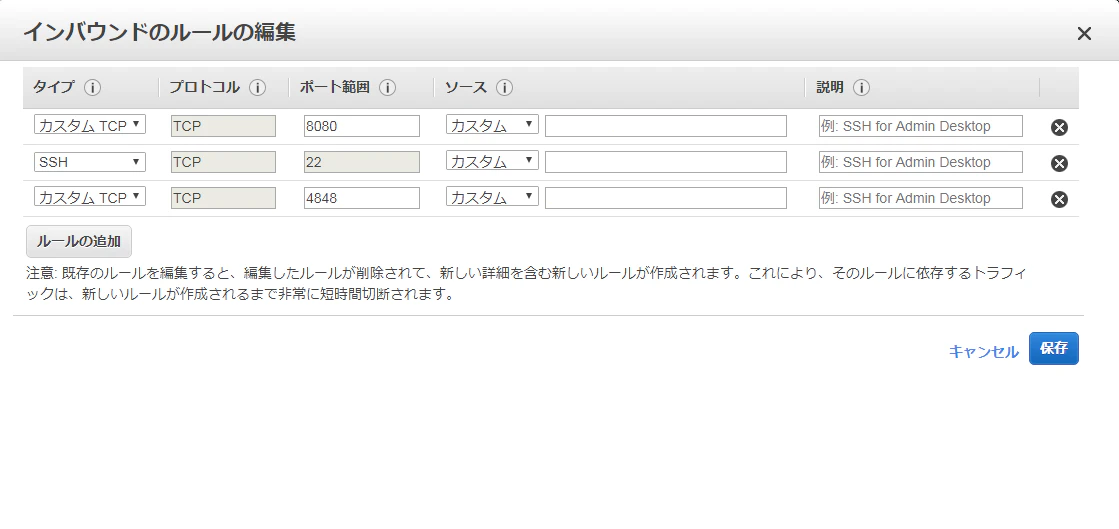Click the info icon next to 説明
Image resolution: width=1119 pixels, height=529 pixels.
coord(861,88)
